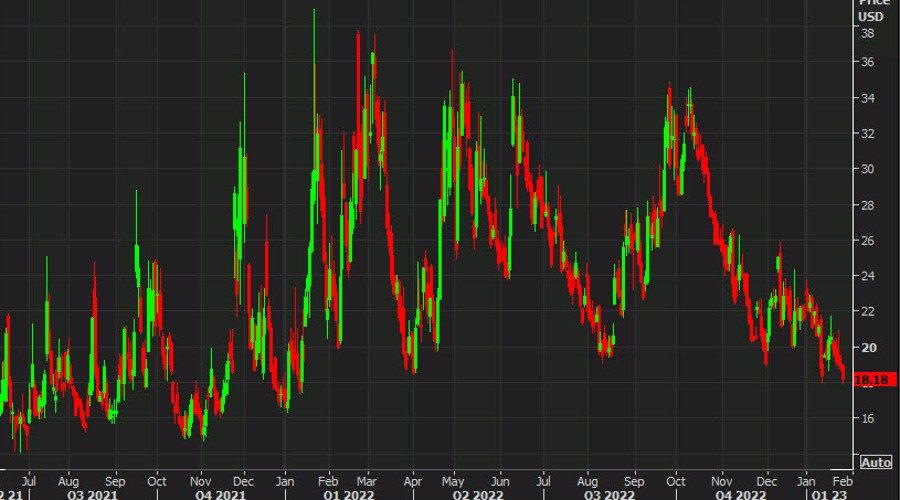
Task: Click the Price USD axis header
Action: click(873, 11)
